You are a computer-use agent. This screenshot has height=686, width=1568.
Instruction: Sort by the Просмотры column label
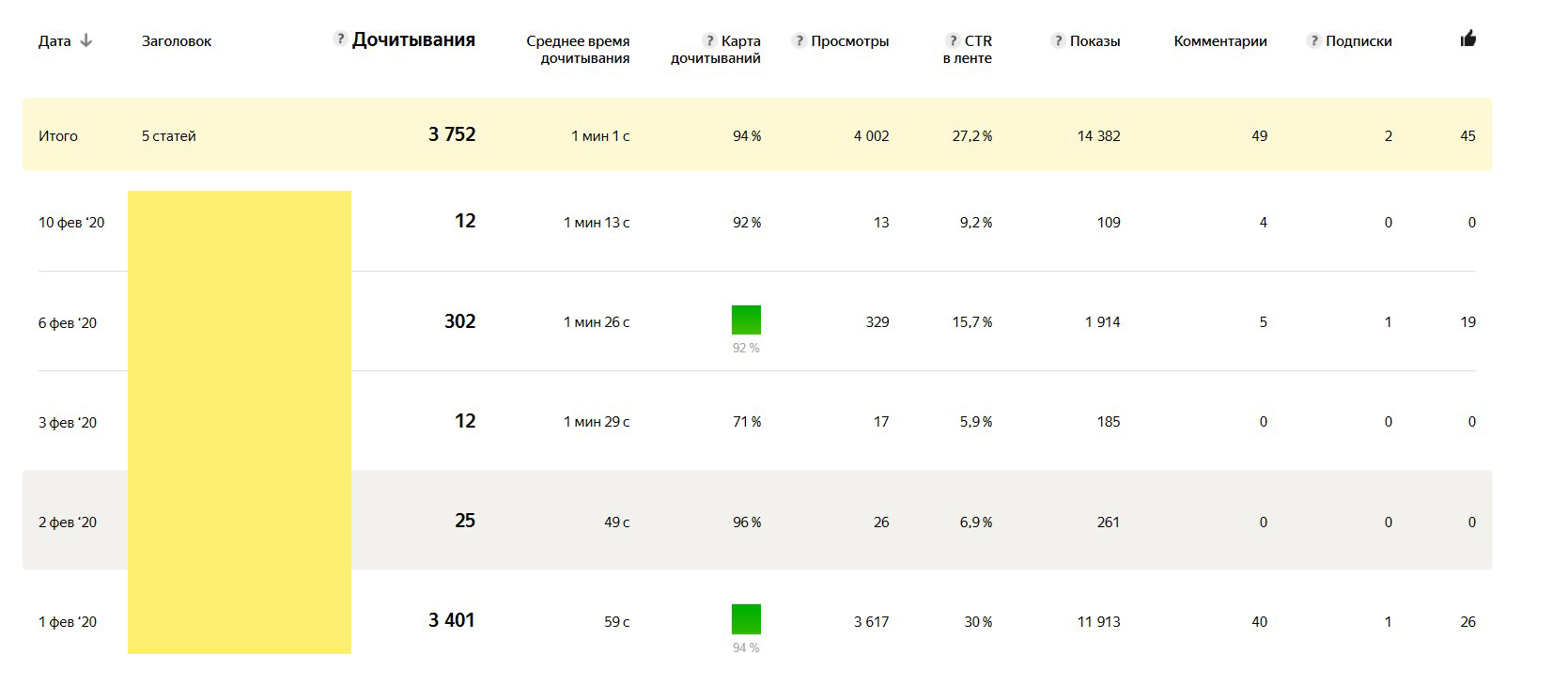pos(849,41)
